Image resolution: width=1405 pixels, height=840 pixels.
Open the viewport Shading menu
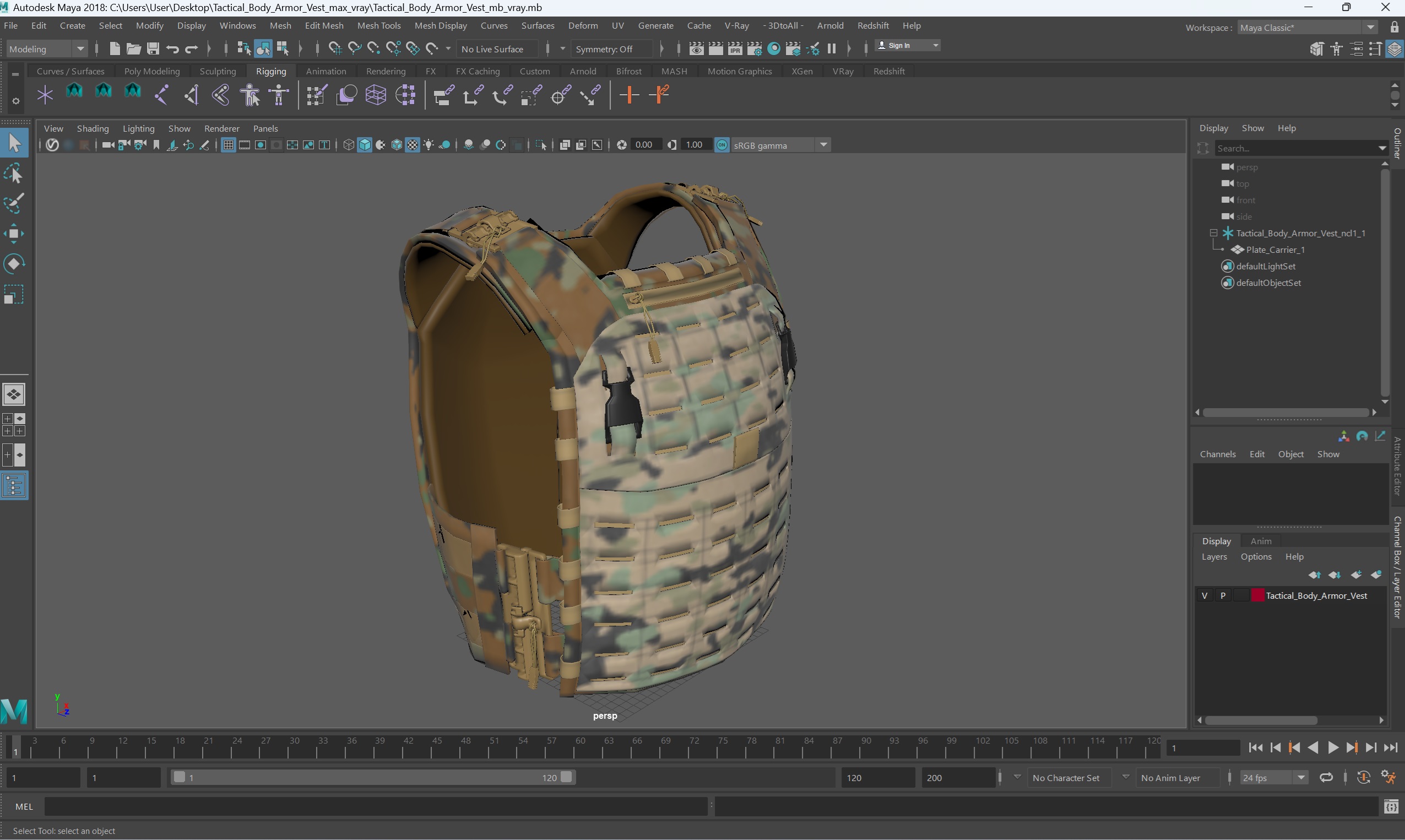coord(93,128)
